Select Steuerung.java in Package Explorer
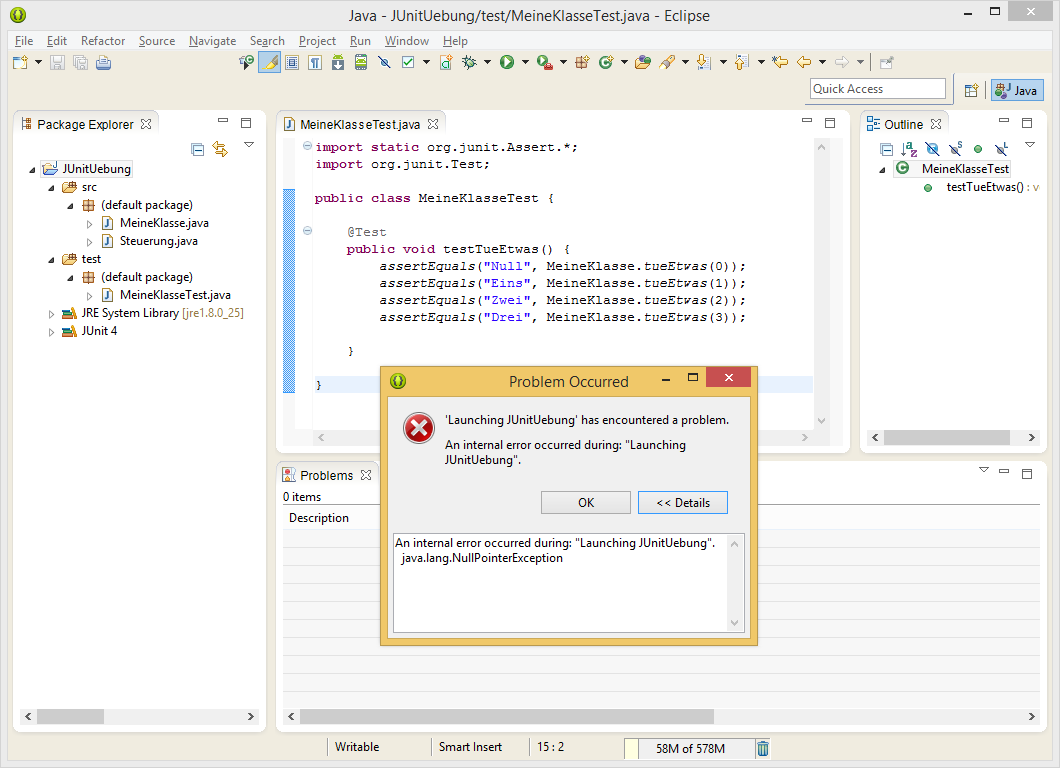Image resolution: width=1060 pixels, height=768 pixels. coord(159,241)
